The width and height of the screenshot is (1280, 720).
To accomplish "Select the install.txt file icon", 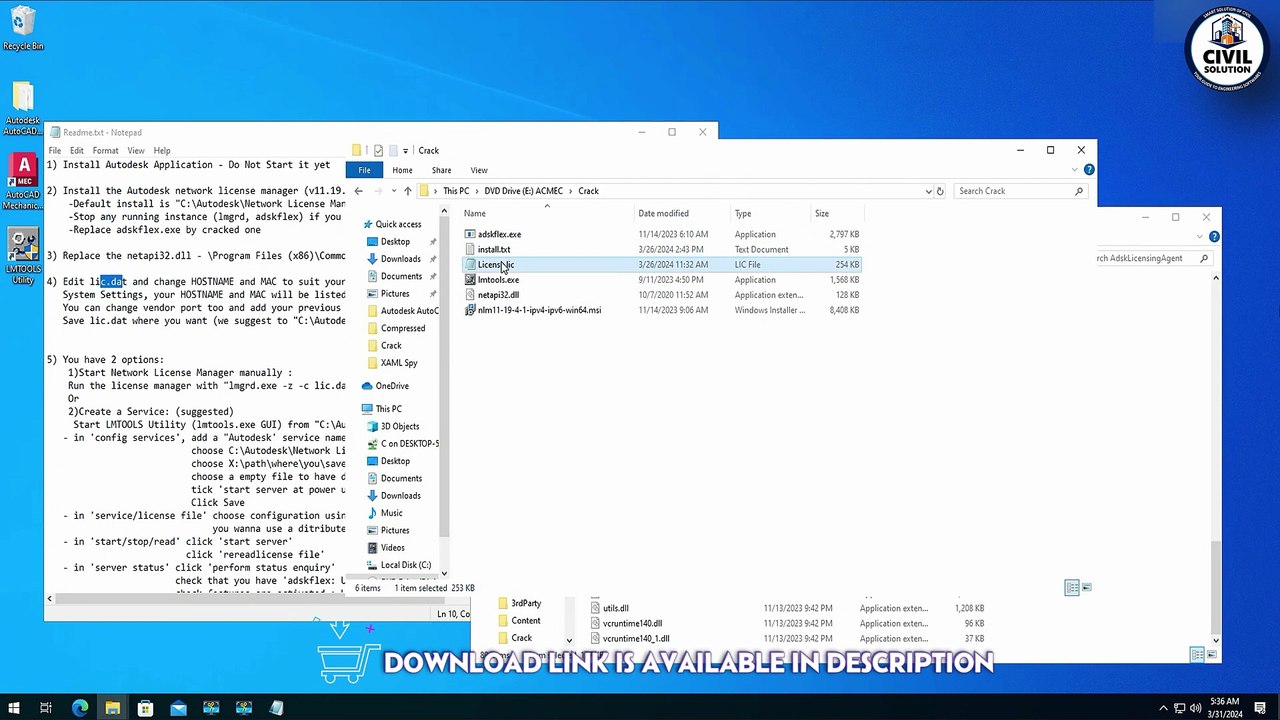I will [470, 249].
